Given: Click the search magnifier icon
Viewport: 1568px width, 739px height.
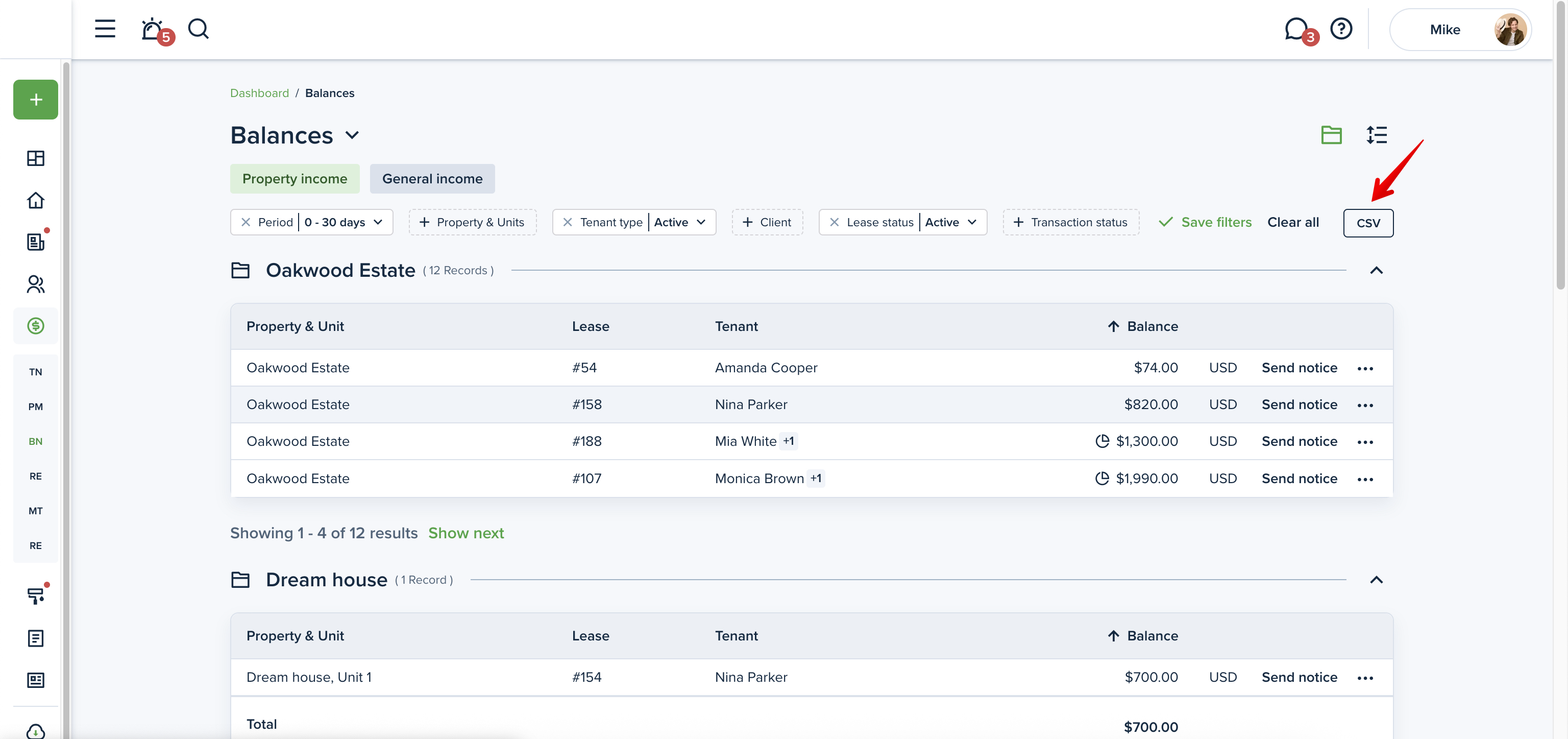Looking at the screenshot, I should pyautogui.click(x=198, y=29).
